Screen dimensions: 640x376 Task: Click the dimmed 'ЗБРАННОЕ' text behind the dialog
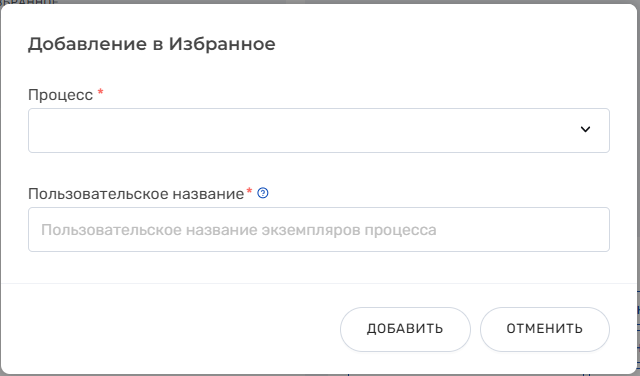point(29,2)
